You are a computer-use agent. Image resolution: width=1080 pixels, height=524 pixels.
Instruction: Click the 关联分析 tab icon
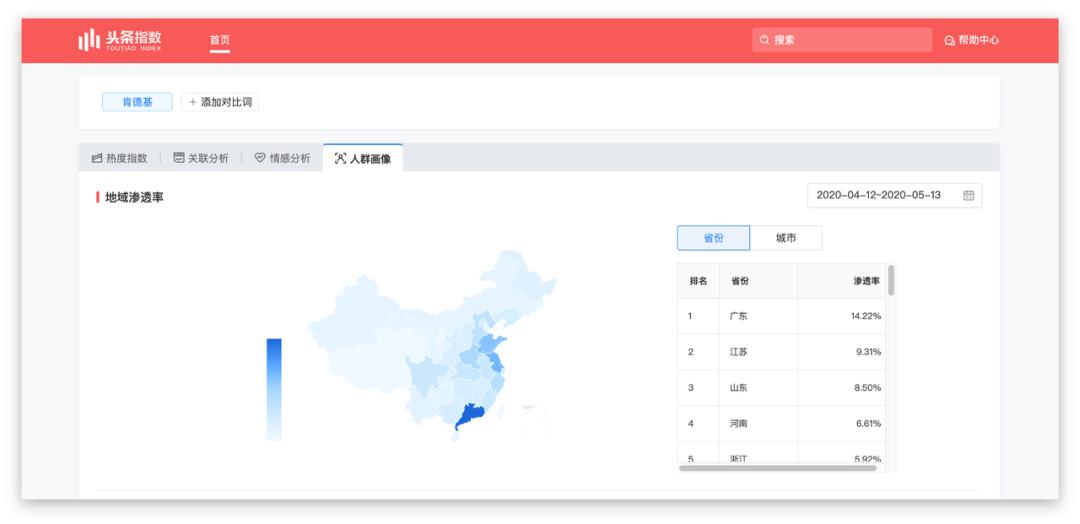[179, 158]
